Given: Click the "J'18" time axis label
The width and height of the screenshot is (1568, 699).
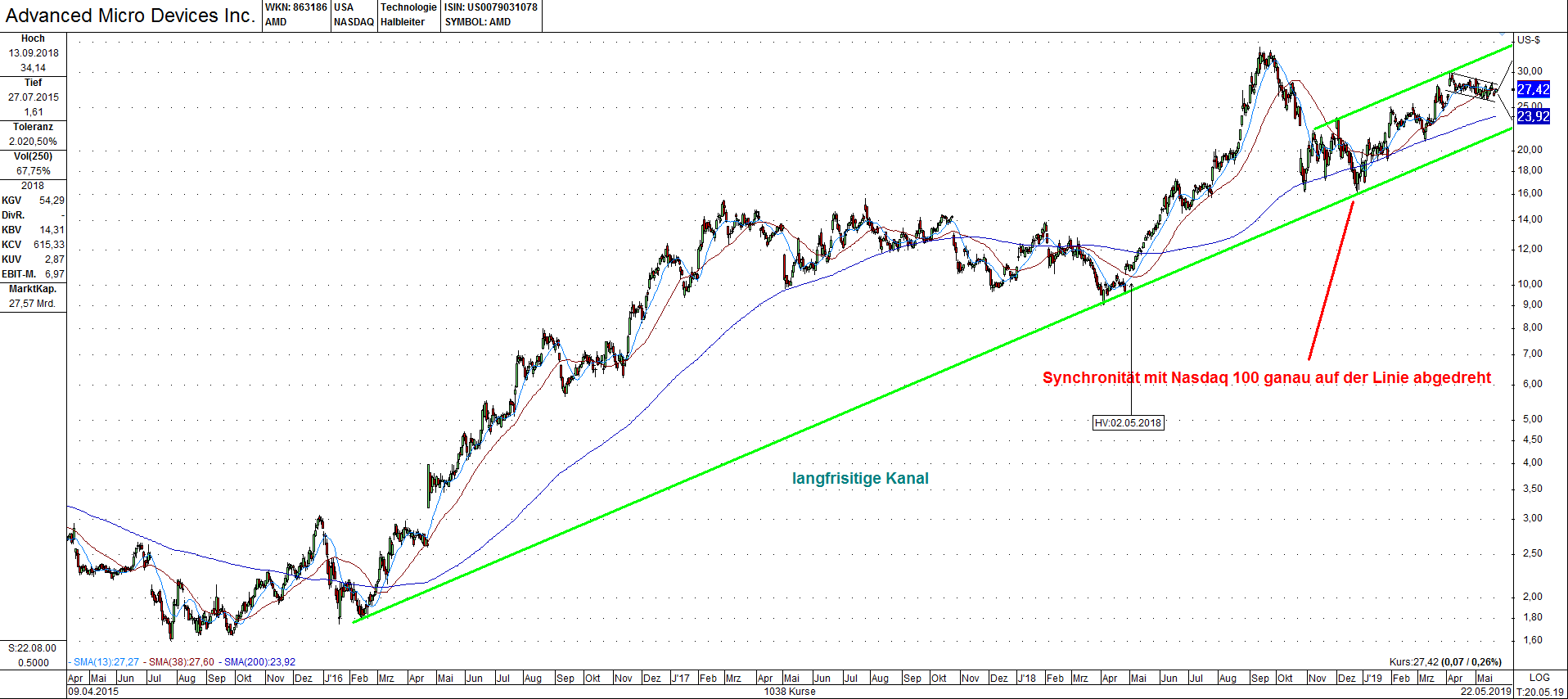Looking at the screenshot, I should point(1026,679).
